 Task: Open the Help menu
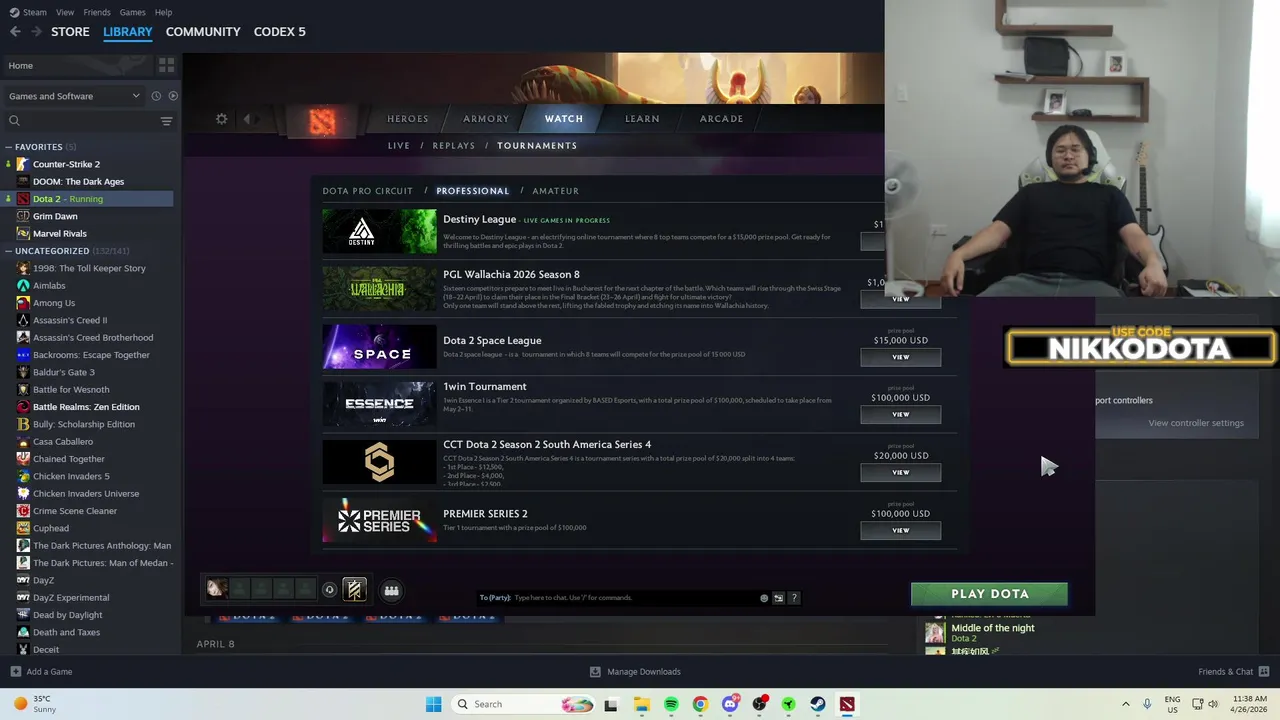click(163, 12)
